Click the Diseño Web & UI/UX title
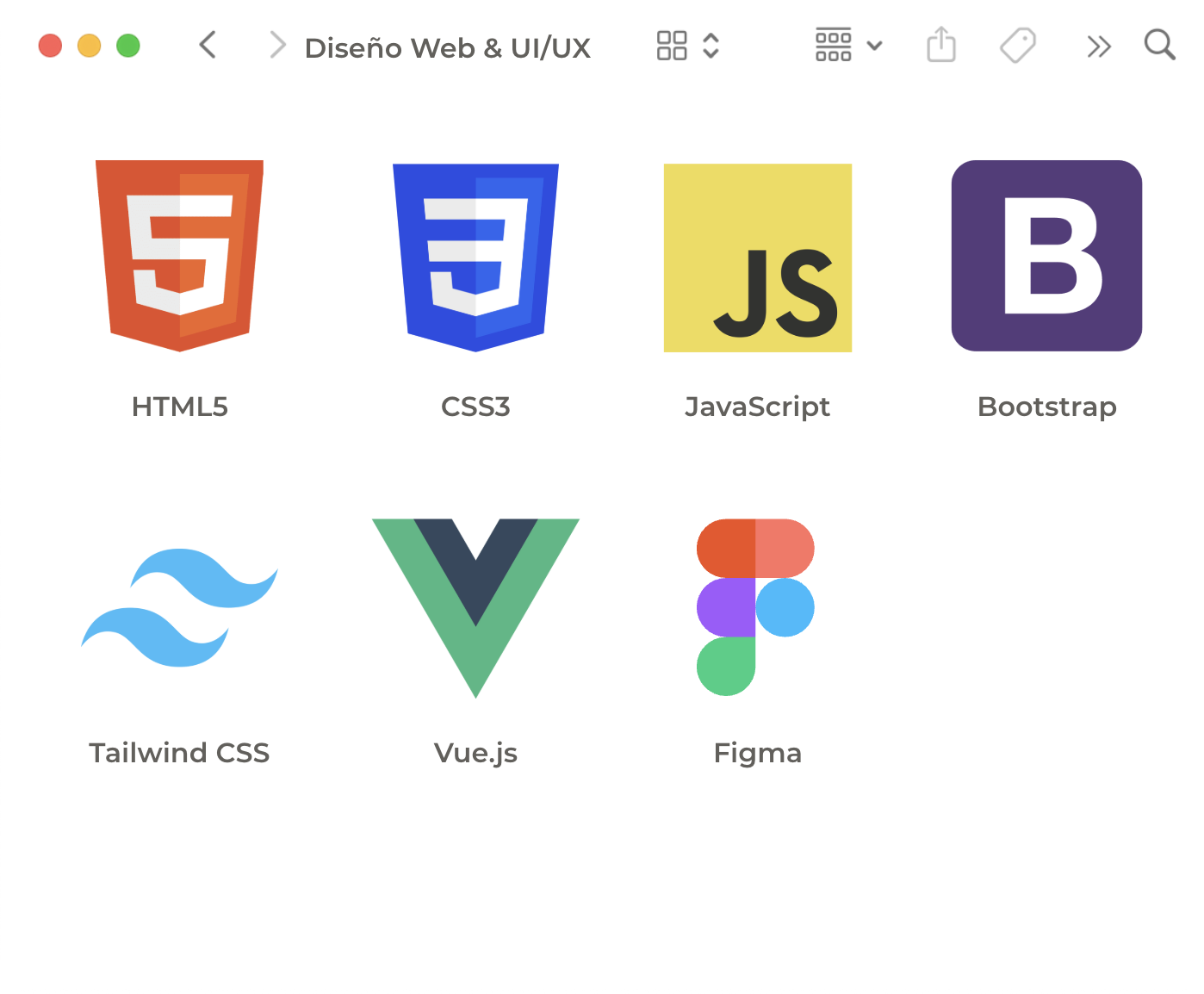 447,48
